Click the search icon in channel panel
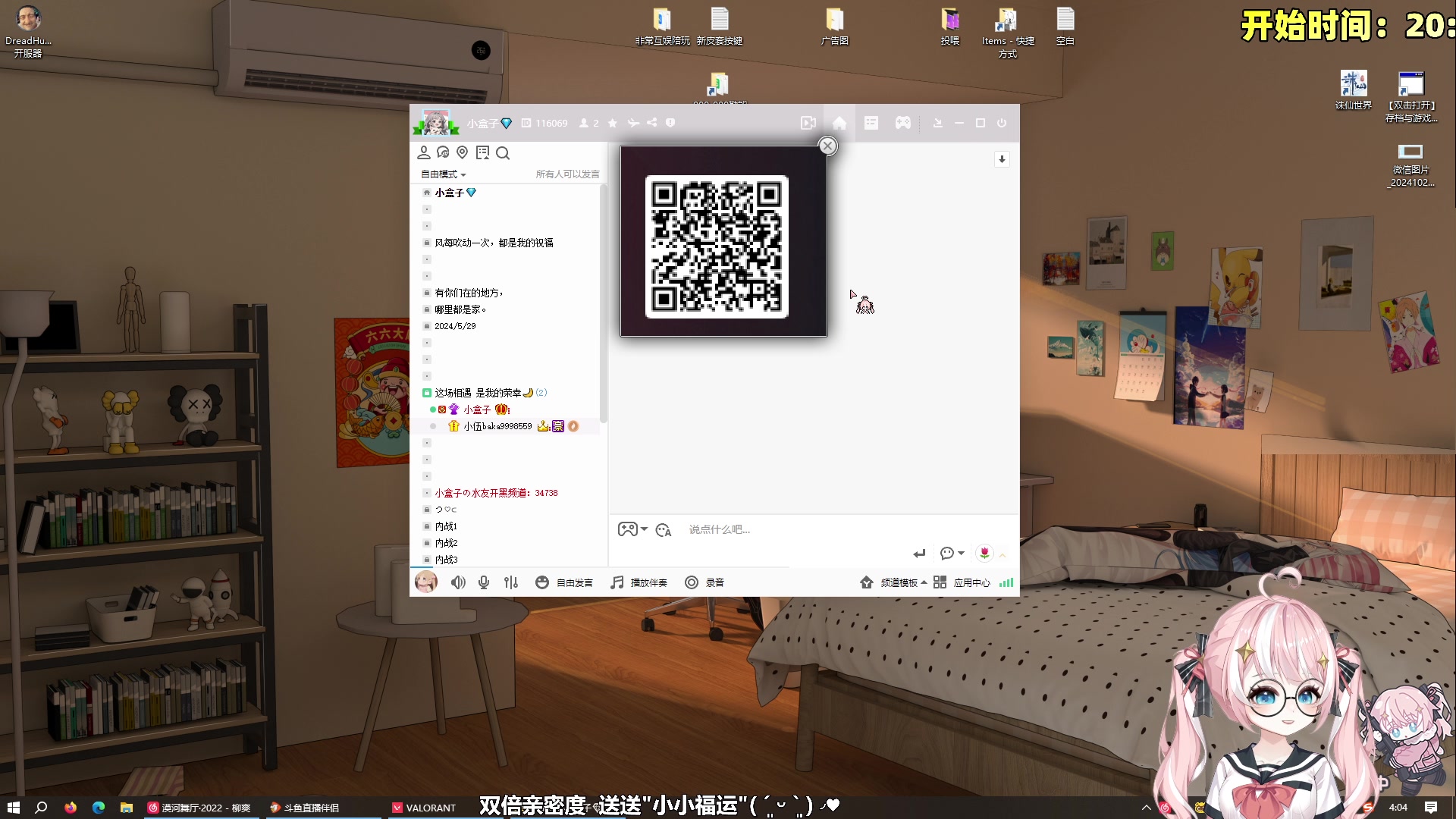 [x=503, y=152]
